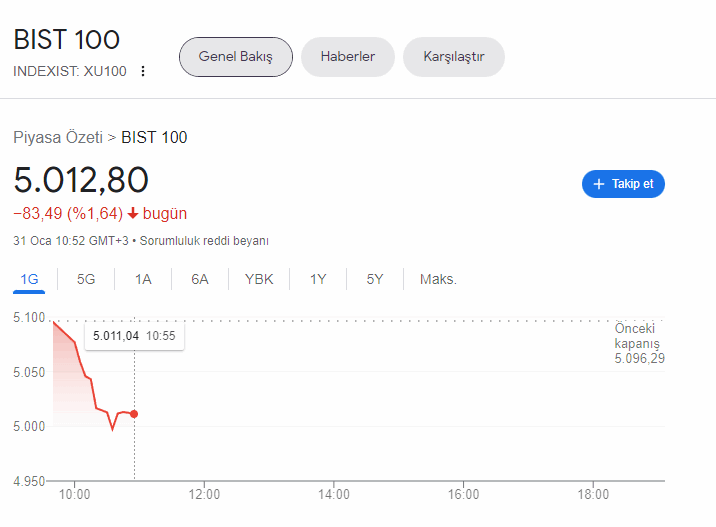This screenshot has height=527, width=716.
Task: Display the Maks. chart range
Action: (x=438, y=279)
